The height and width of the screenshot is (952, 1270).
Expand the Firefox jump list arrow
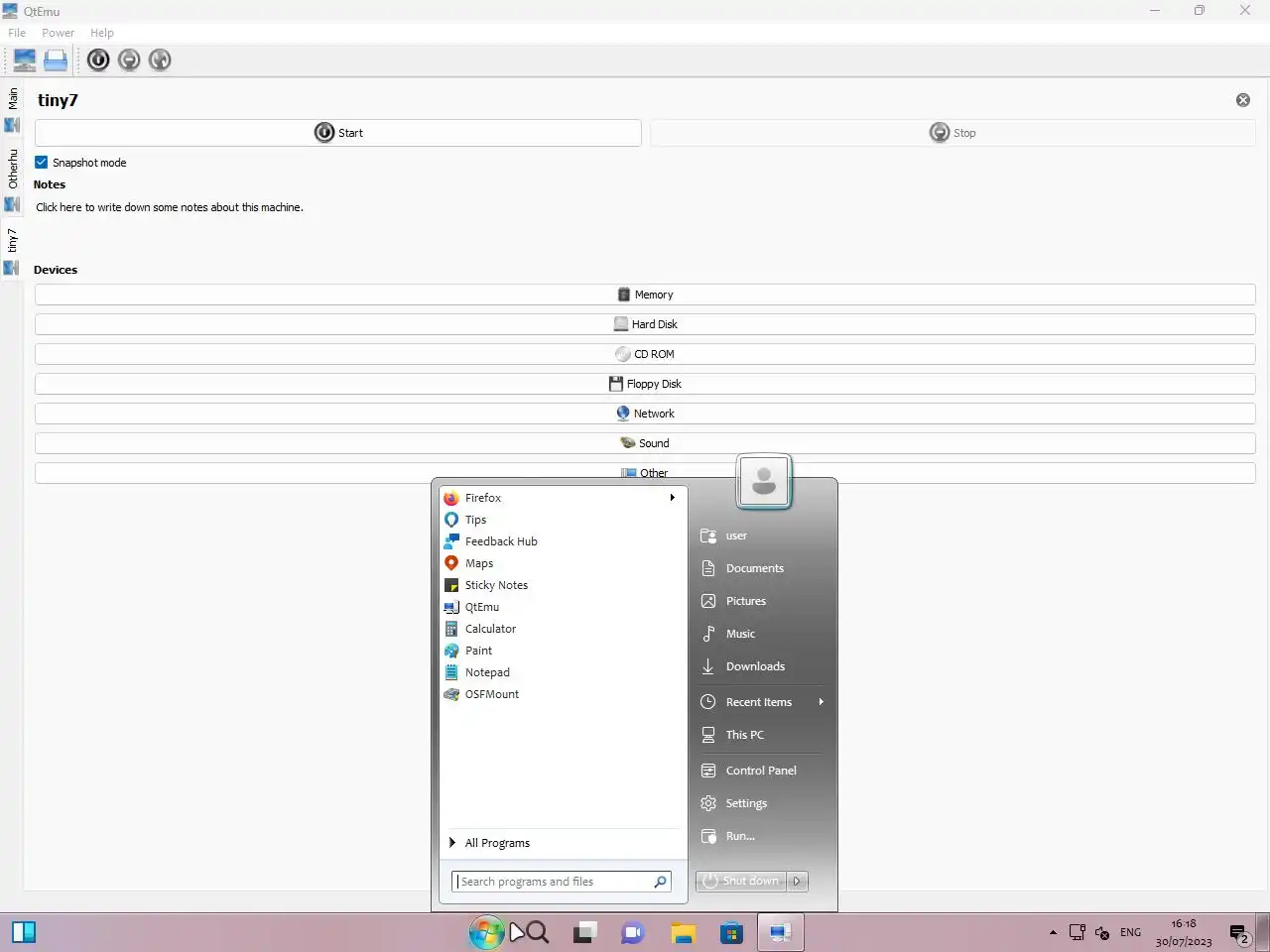(x=672, y=498)
